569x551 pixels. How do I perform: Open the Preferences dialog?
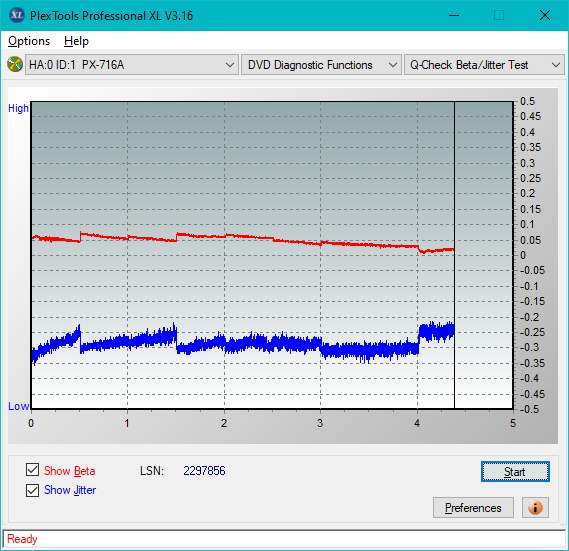473,507
